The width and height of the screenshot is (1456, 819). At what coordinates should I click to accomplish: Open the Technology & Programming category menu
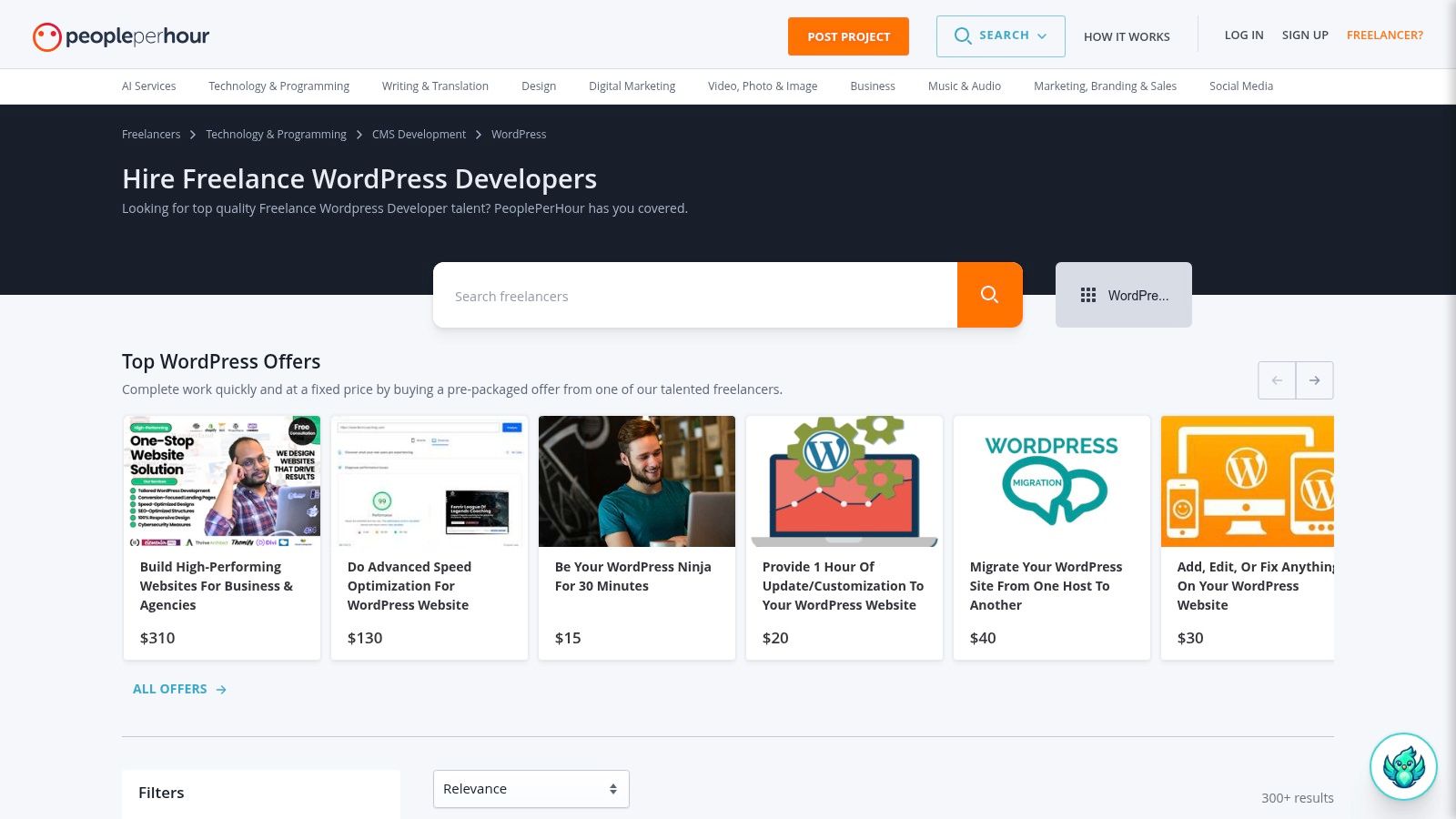coord(278,86)
